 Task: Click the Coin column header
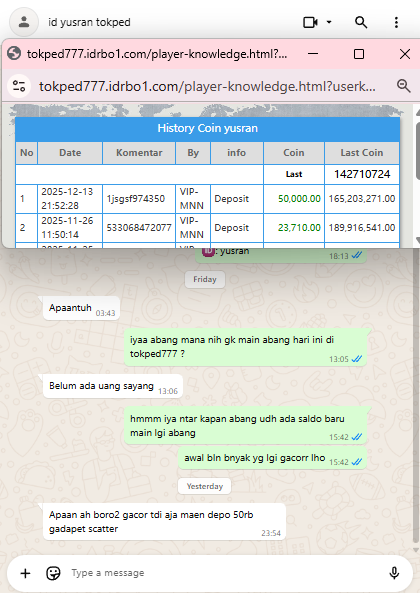[x=294, y=153]
